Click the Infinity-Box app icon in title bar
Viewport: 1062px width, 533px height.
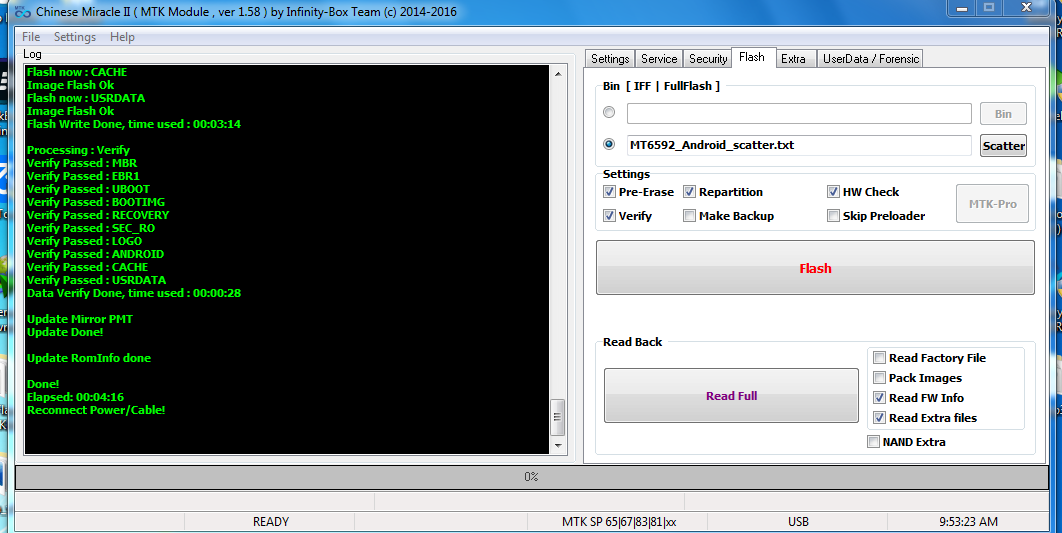(23, 12)
